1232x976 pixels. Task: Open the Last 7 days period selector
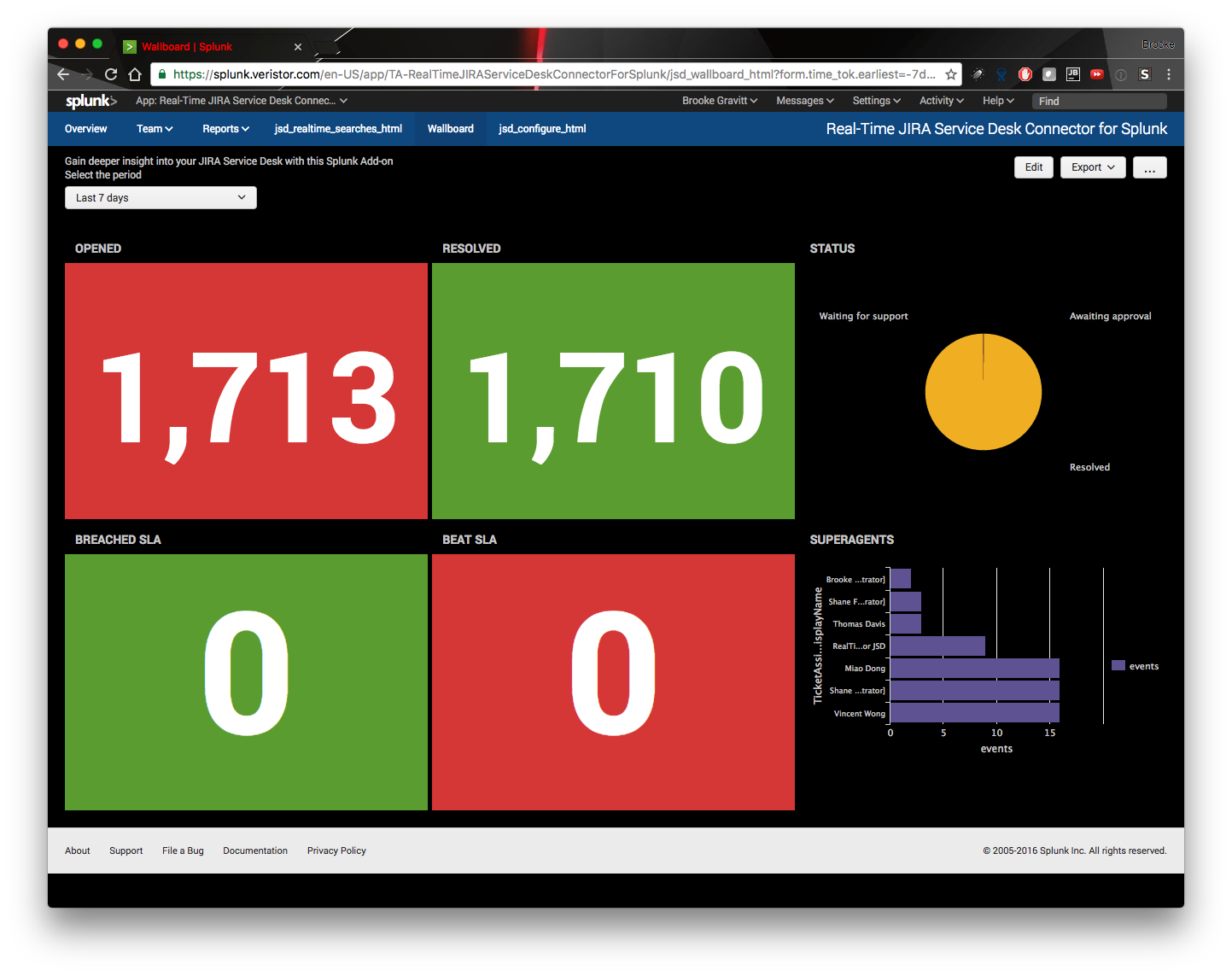point(161,198)
